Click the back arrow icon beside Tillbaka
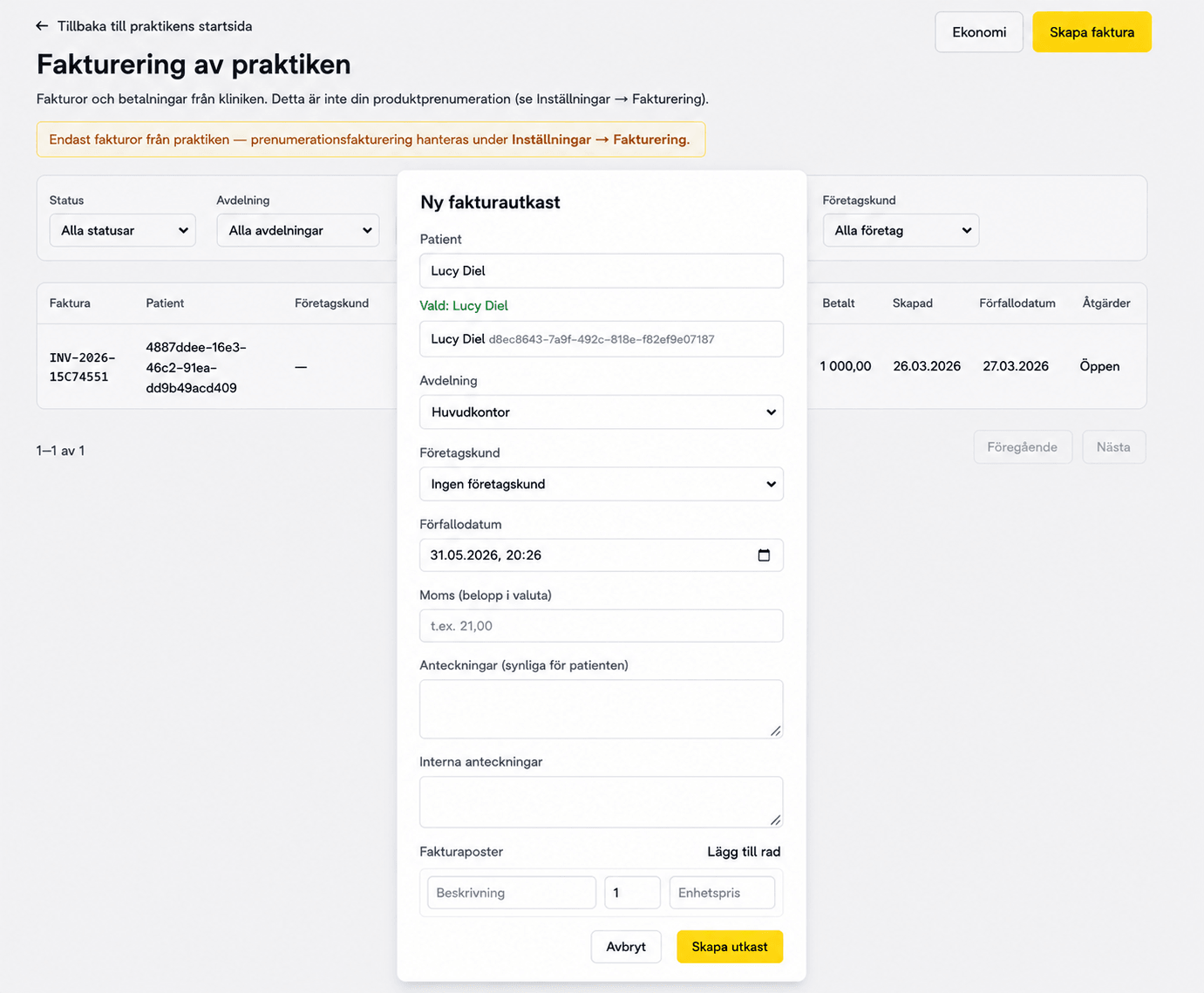1204x993 pixels. tap(42, 26)
